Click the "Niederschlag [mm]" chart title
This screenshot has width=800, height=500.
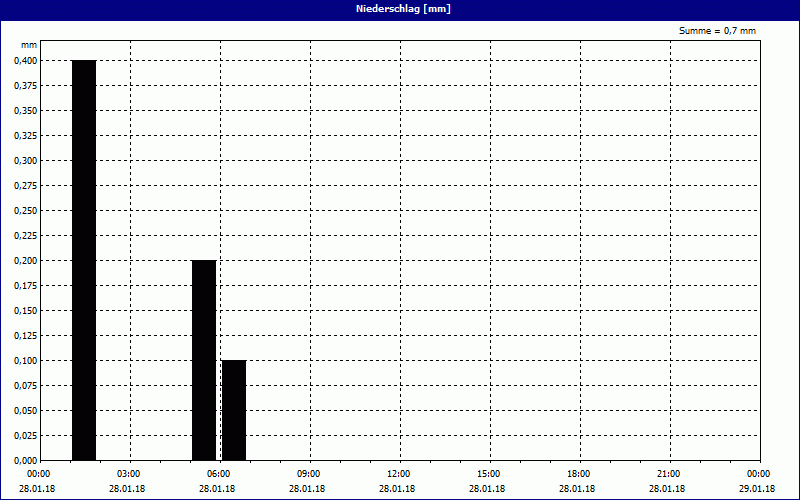tap(400, 9)
